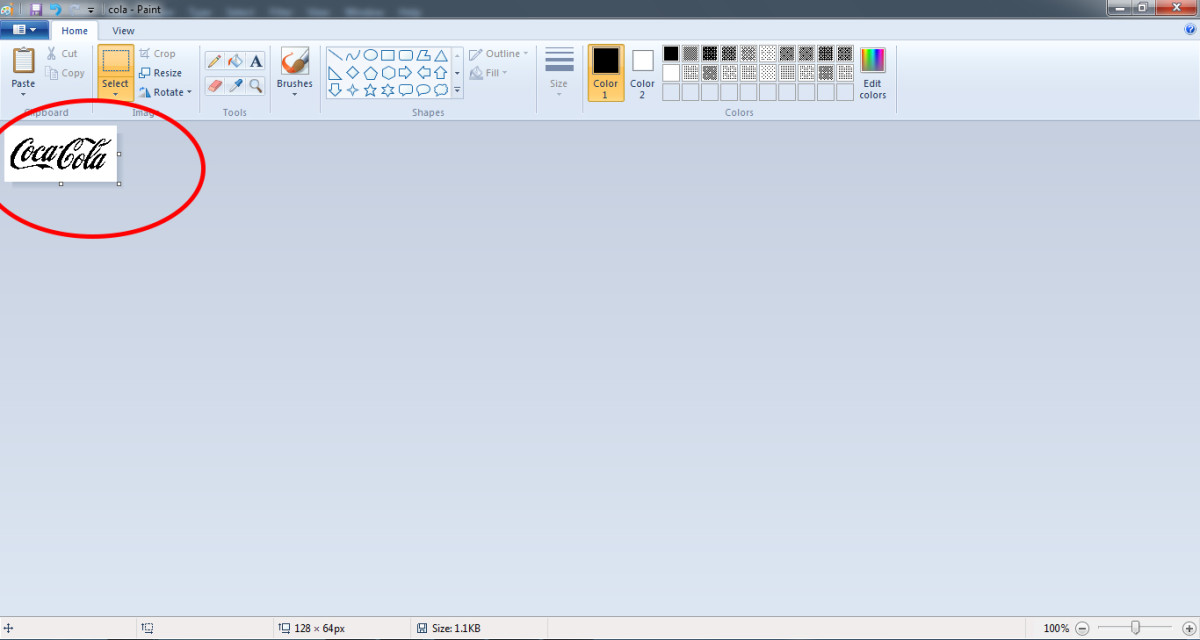Click the Crop icon
Image resolution: width=1200 pixels, height=640 pixels.
click(146, 54)
